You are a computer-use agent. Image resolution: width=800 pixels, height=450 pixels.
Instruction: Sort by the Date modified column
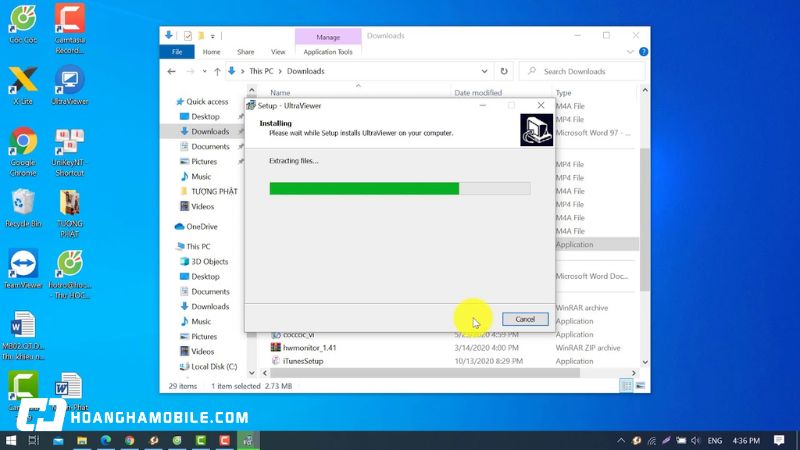[x=478, y=92]
